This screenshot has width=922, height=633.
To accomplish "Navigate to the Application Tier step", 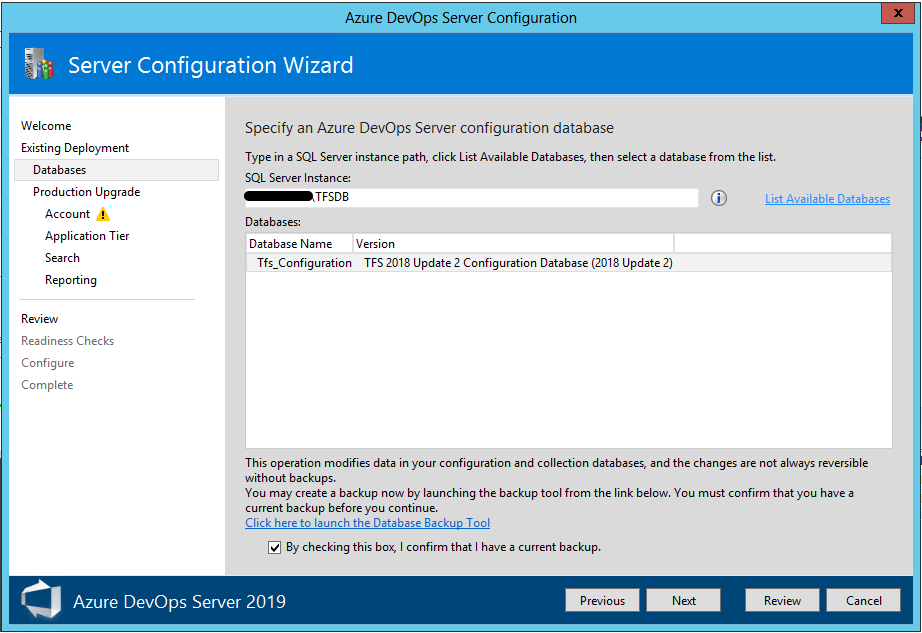I will click(x=86, y=235).
